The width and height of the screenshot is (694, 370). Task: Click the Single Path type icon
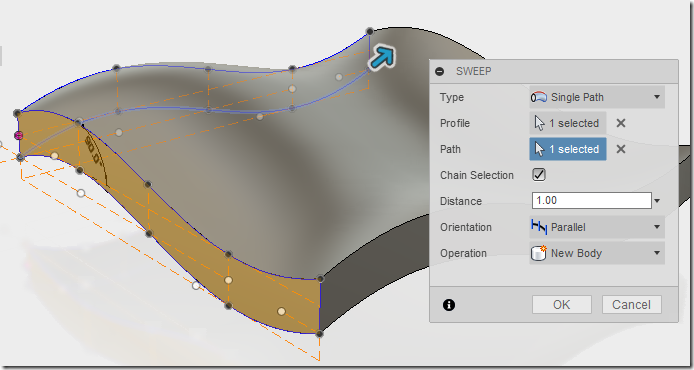coord(539,97)
